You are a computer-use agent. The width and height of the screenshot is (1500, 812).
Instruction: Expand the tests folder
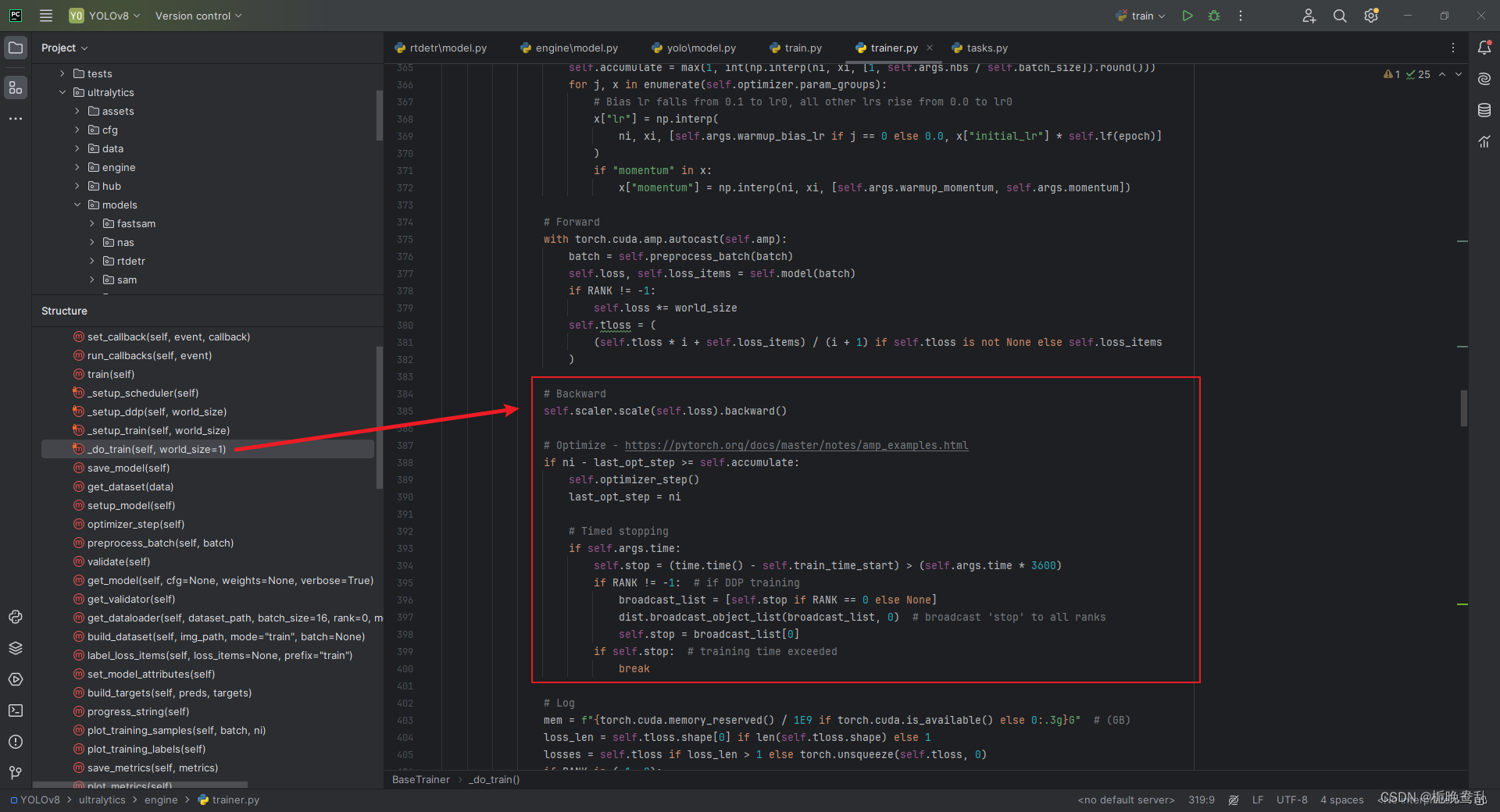click(62, 73)
